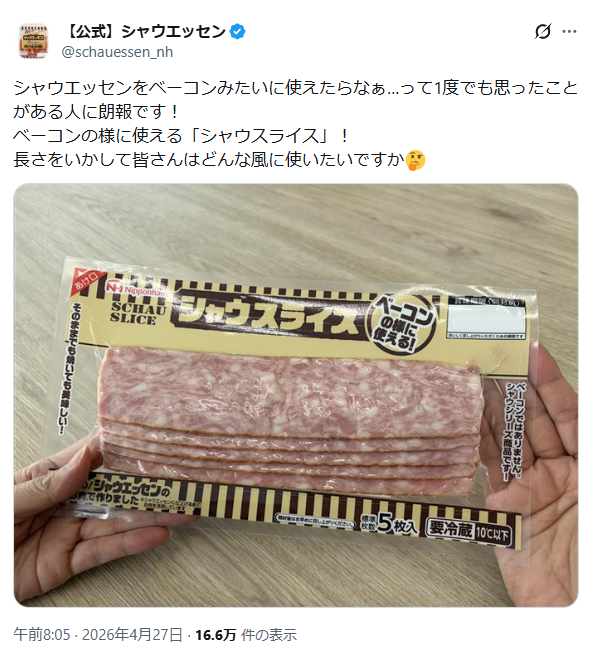Screen dimensions: 592x659
Task: Click the 件の表示 views label
Action: (269, 634)
